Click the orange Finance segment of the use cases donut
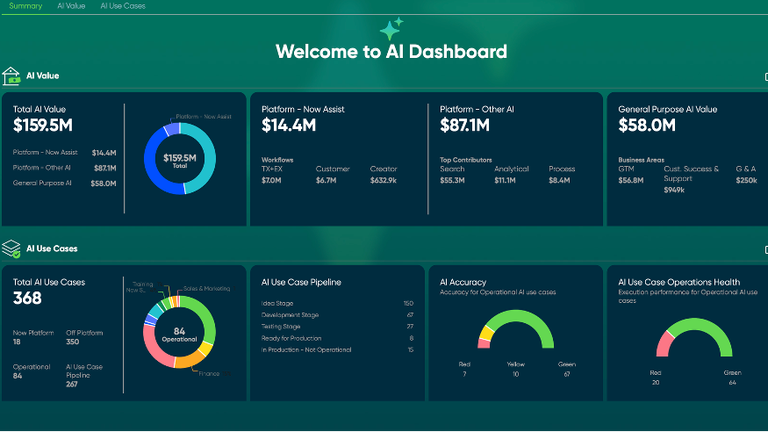The height and width of the screenshot is (432, 768). (191, 361)
